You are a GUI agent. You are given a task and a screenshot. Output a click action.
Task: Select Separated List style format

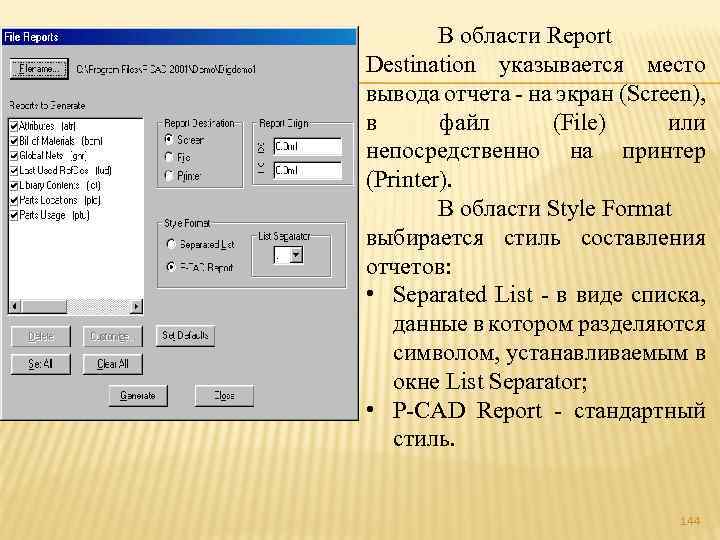coord(171,244)
